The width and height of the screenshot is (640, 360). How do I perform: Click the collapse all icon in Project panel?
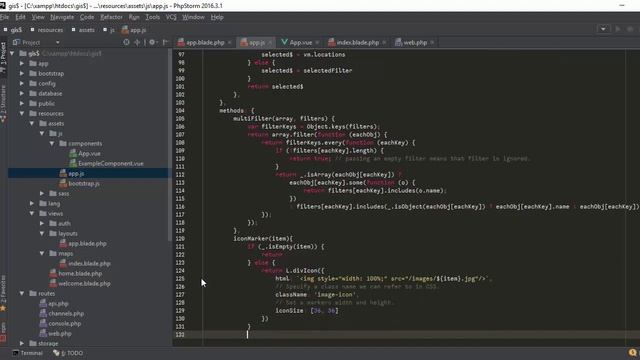pyautogui.click(x=137, y=42)
